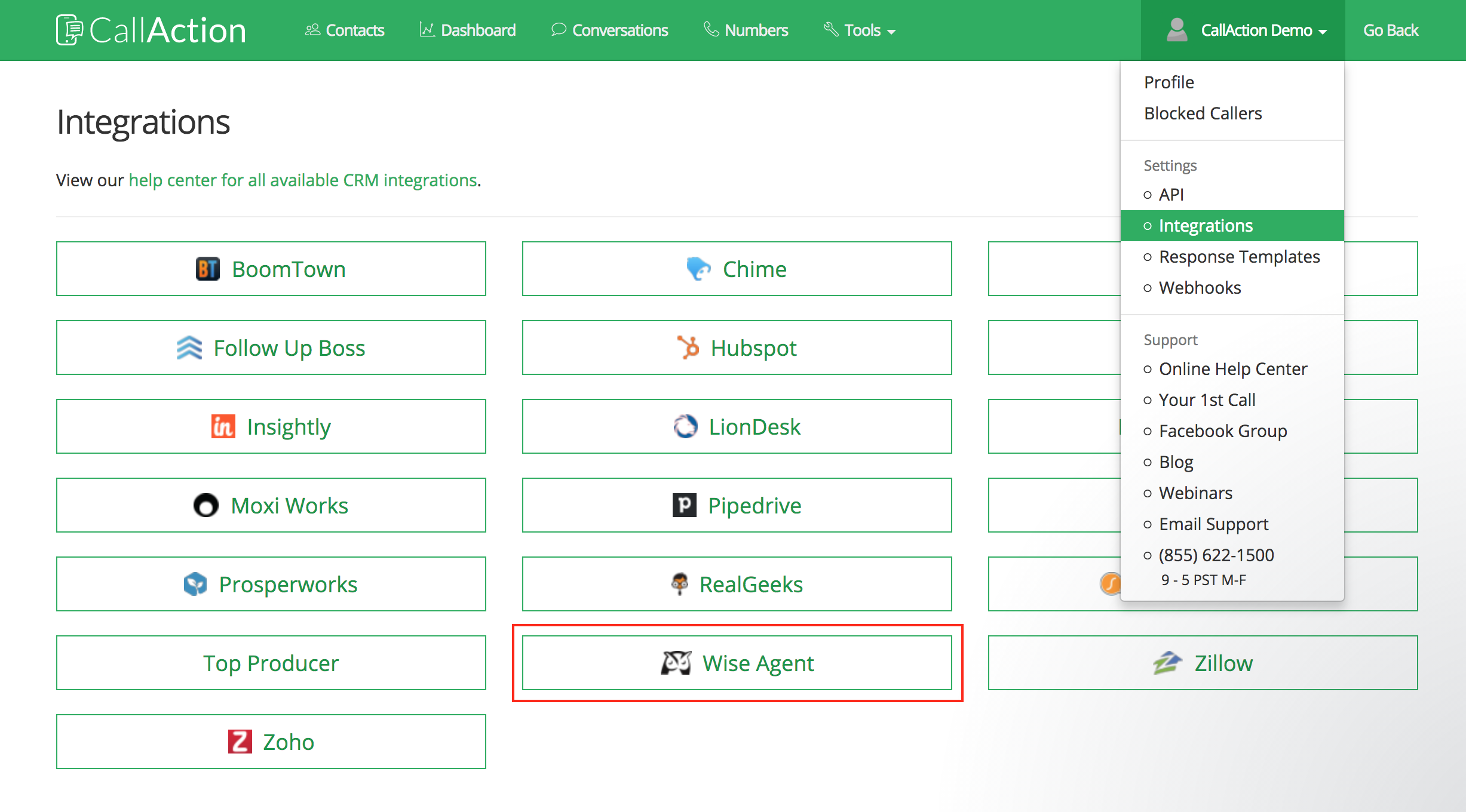This screenshot has height=812, width=1466.
Task: Click the RealGeeks mascot icon
Action: (x=680, y=584)
